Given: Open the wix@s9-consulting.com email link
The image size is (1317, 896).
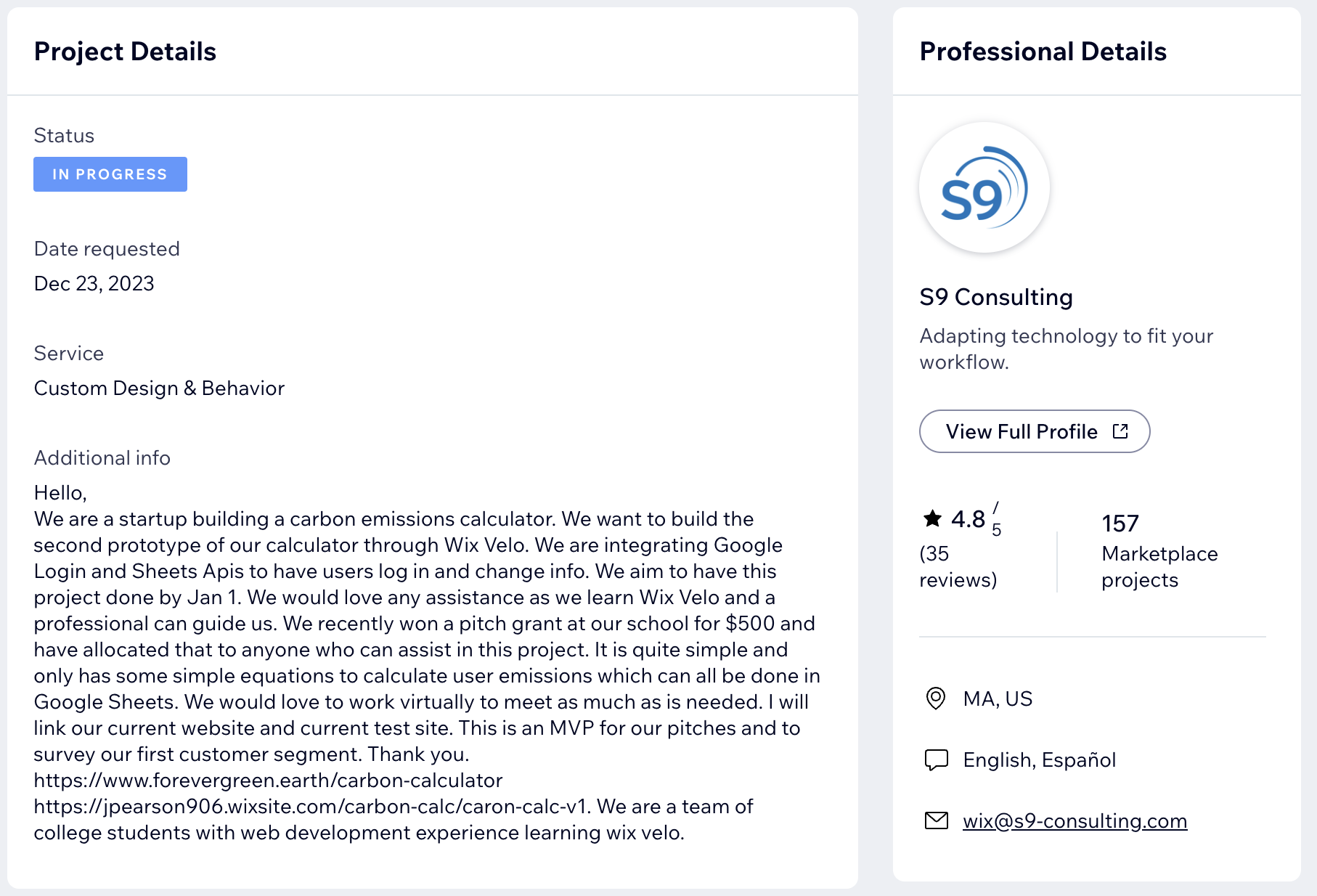Looking at the screenshot, I should click(x=1075, y=820).
